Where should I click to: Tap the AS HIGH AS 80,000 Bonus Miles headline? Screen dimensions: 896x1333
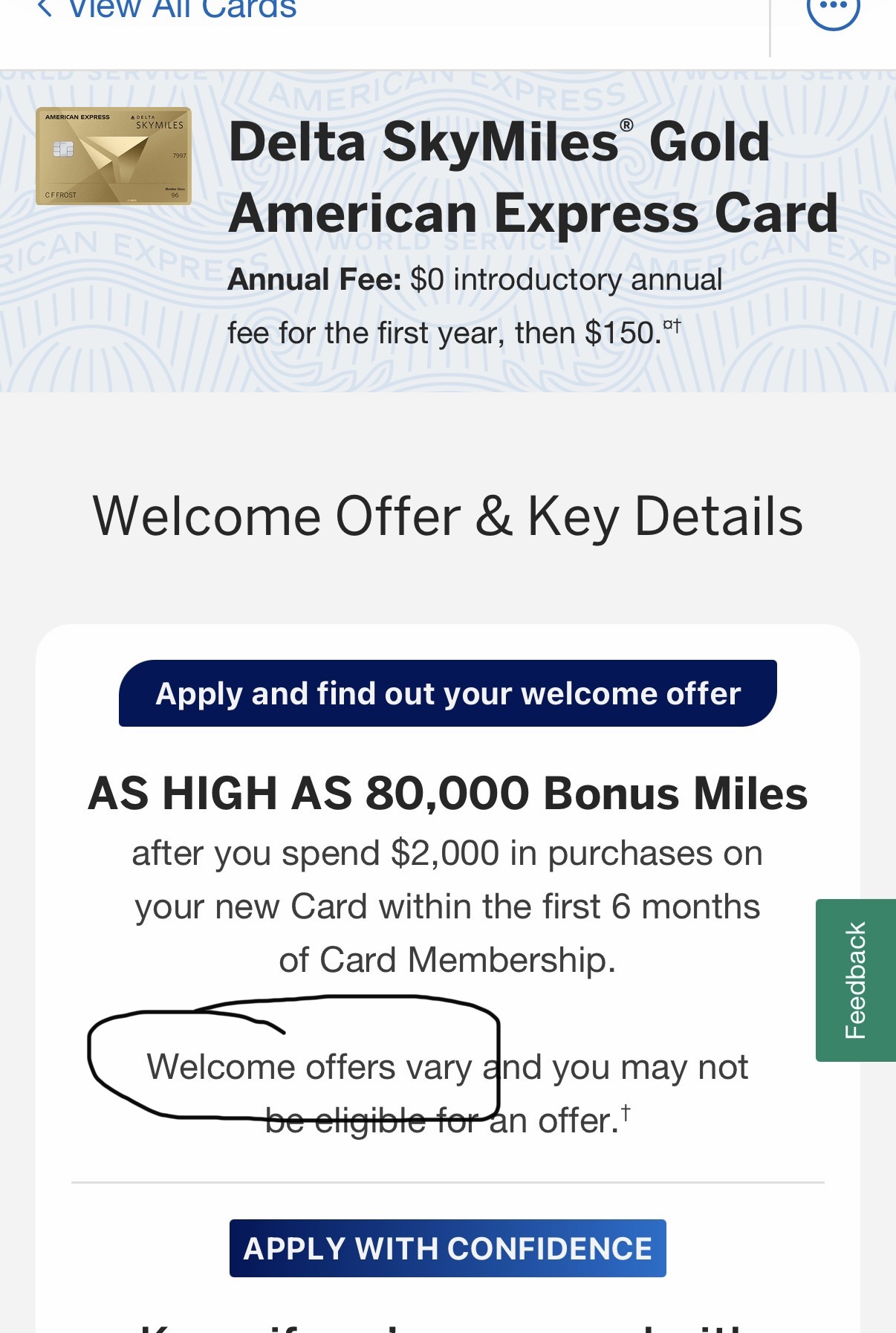coord(448,793)
